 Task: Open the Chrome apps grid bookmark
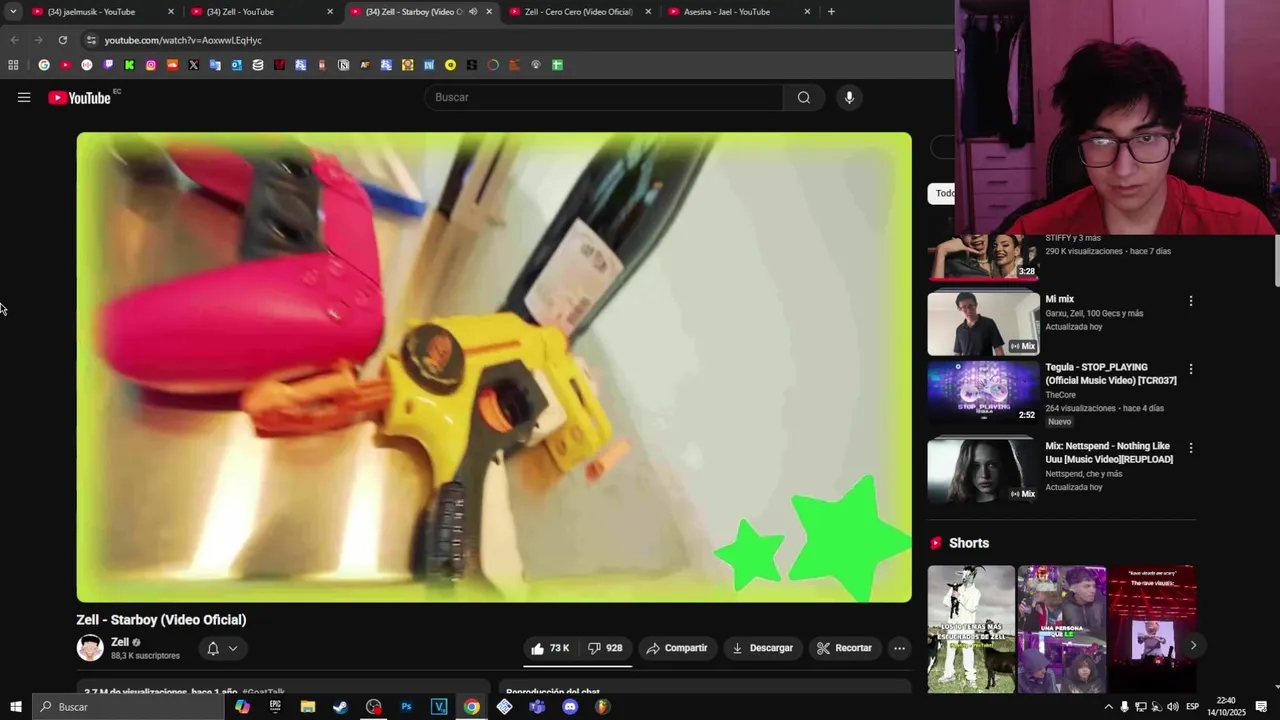[x=13, y=65]
